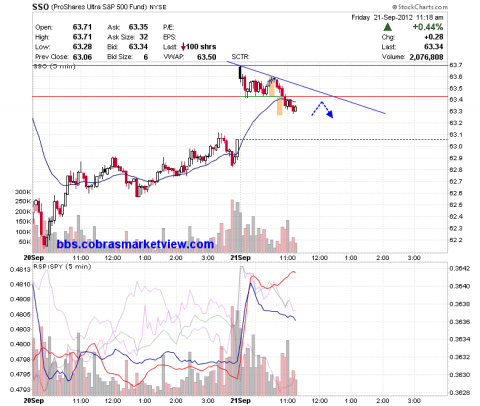Open the StockCharts.com copyright link
480x406 pixels.
[x=420, y=7]
